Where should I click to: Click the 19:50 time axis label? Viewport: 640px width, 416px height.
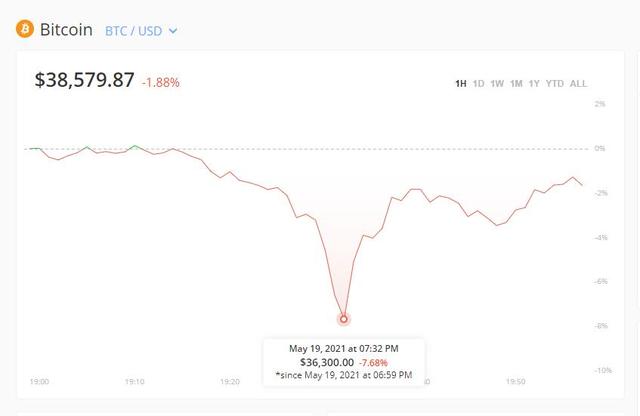[x=516, y=382]
